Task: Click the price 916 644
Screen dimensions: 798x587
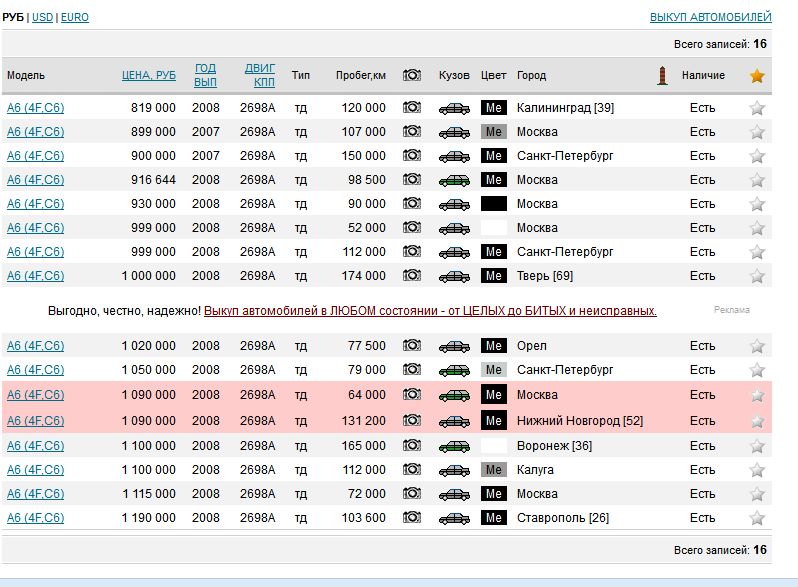Action: tap(153, 179)
